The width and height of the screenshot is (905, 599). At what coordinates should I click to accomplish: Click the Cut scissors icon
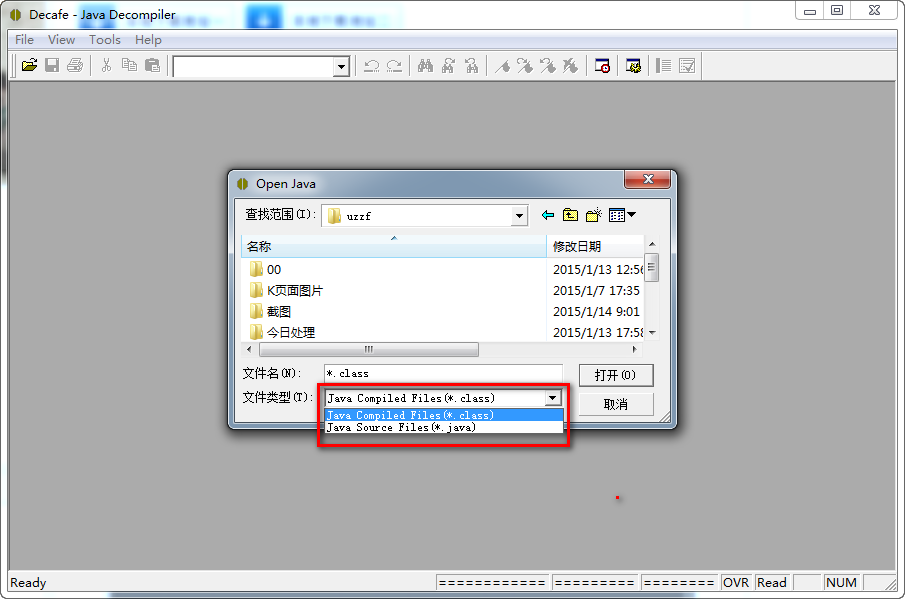[x=106, y=66]
